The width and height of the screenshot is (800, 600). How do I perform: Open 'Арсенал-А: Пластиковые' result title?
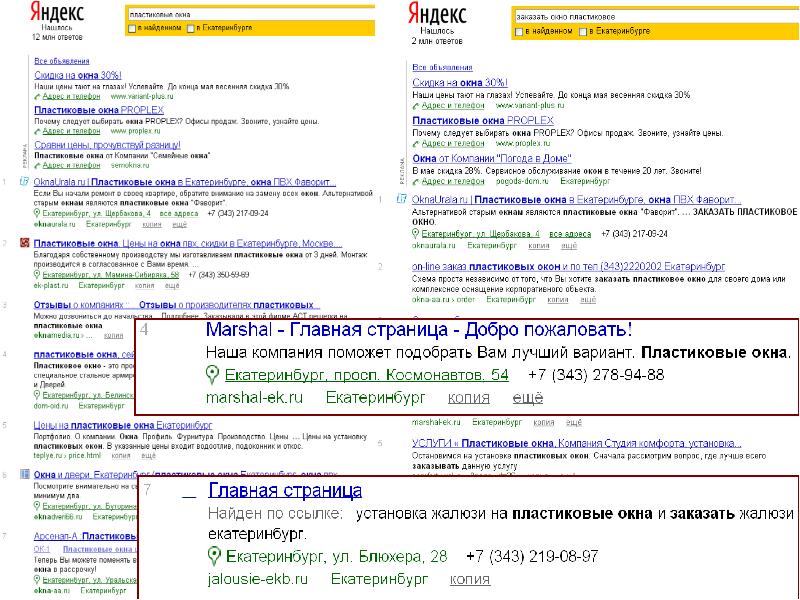click(x=85, y=536)
